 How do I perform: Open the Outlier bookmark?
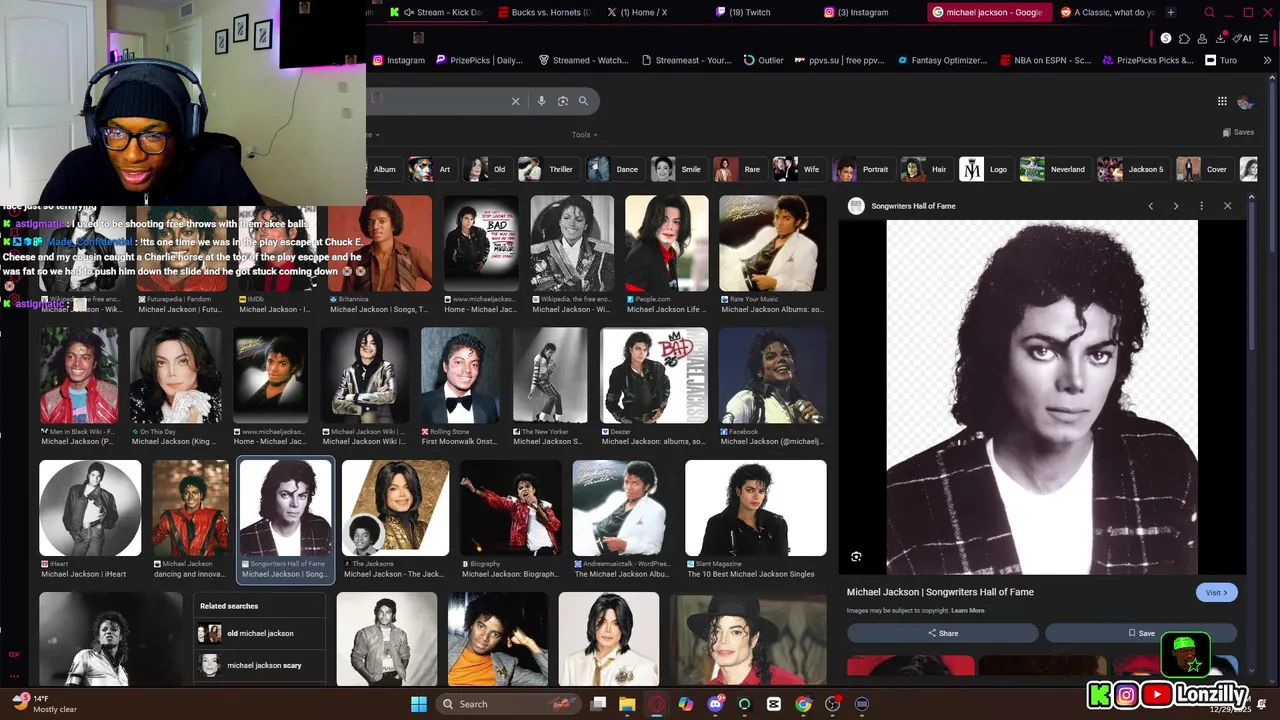[x=764, y=60]
